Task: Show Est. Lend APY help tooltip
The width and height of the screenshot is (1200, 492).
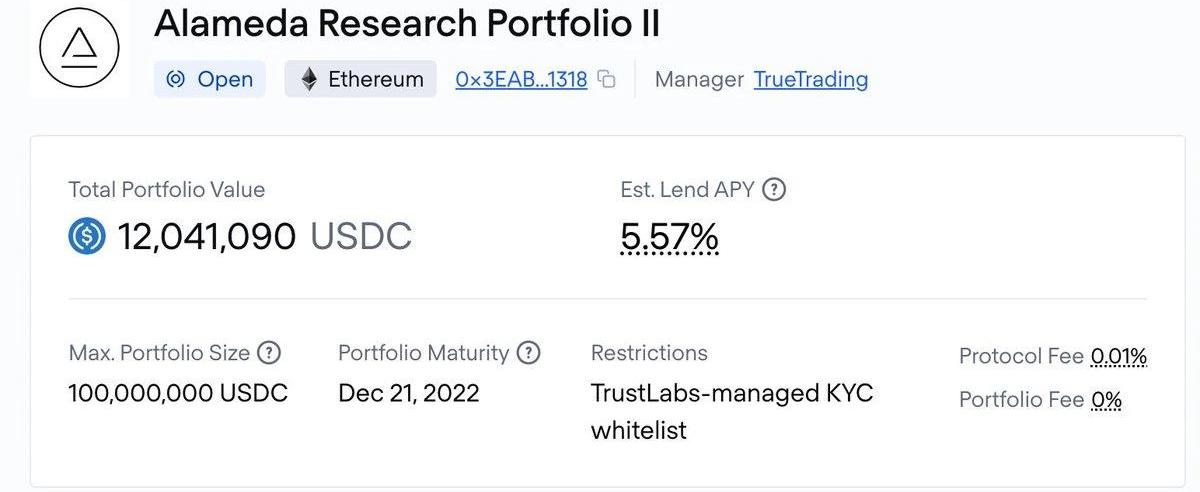Action: pos(774,189)
